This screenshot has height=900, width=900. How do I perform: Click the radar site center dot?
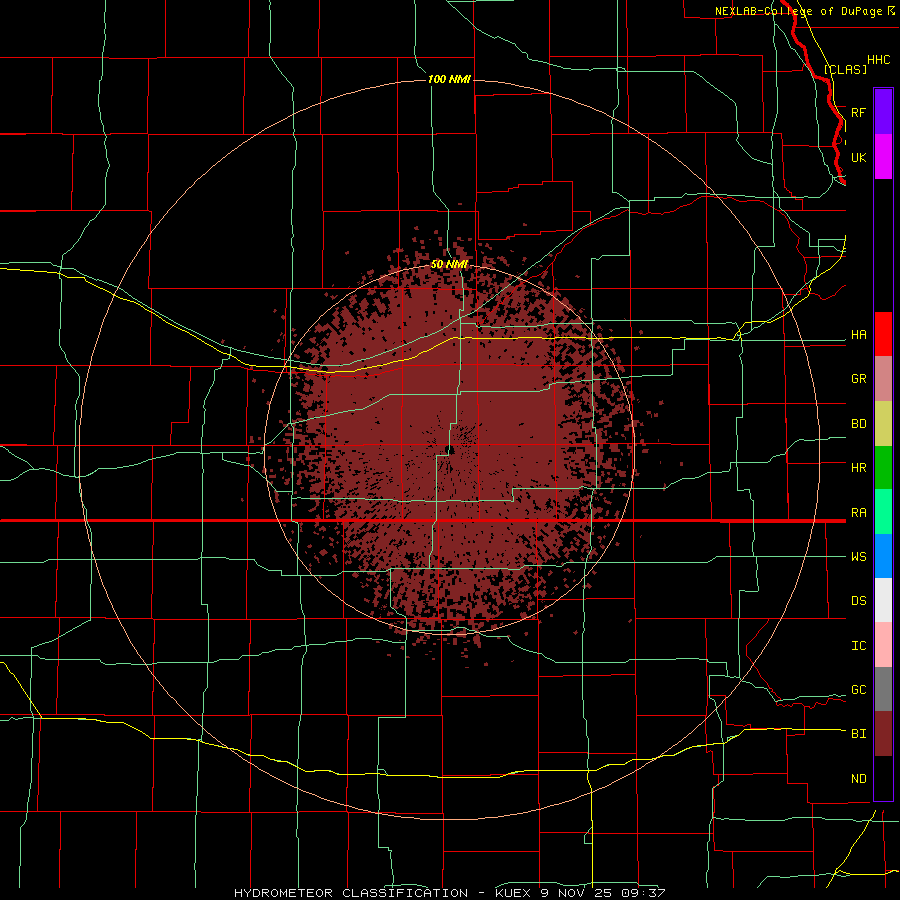click(451, 450)
